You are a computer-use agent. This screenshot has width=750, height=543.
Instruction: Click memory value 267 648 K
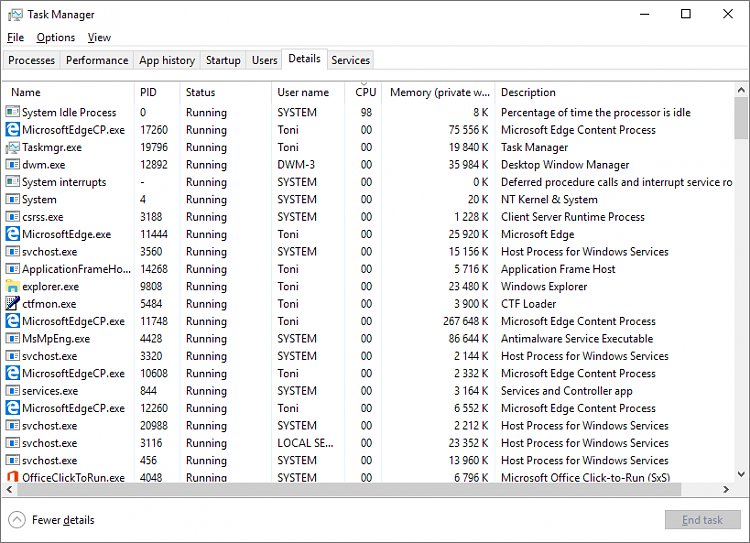click(x=465, y=321)
